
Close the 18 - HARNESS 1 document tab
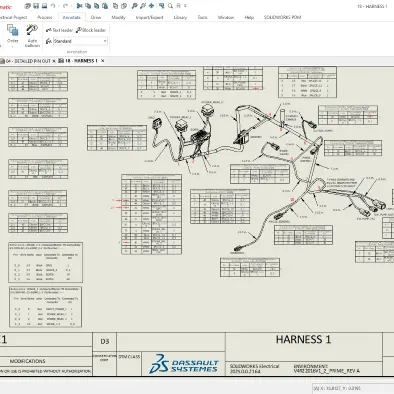pyautogui.click(x=103, y=61)
